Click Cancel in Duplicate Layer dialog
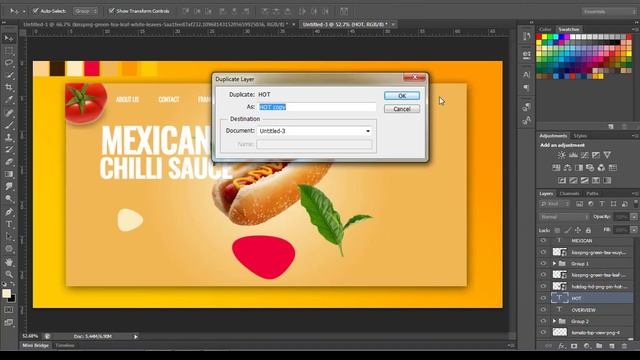640x360 pixels. pos(402,109)
